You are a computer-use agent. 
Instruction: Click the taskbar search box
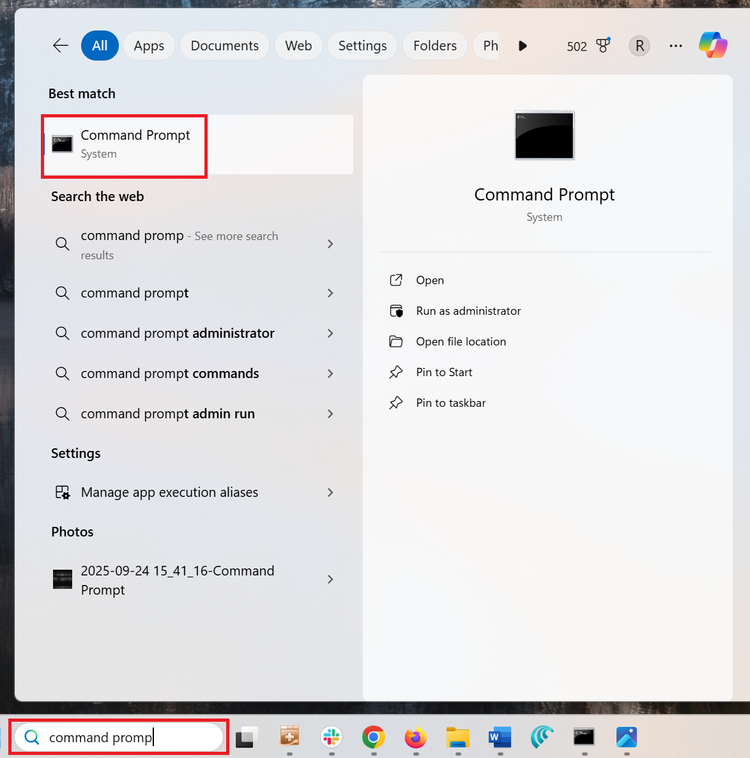[x=118, y=737]
